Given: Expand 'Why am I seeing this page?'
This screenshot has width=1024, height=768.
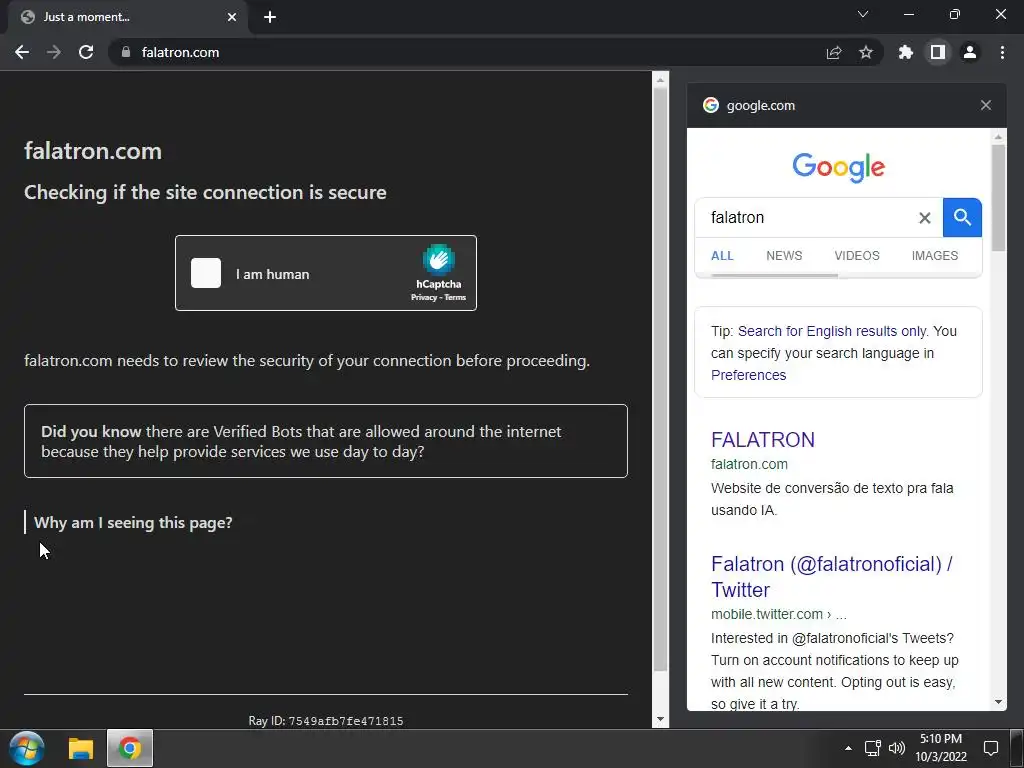Looking at the screenshot, I should pos(133,522).
